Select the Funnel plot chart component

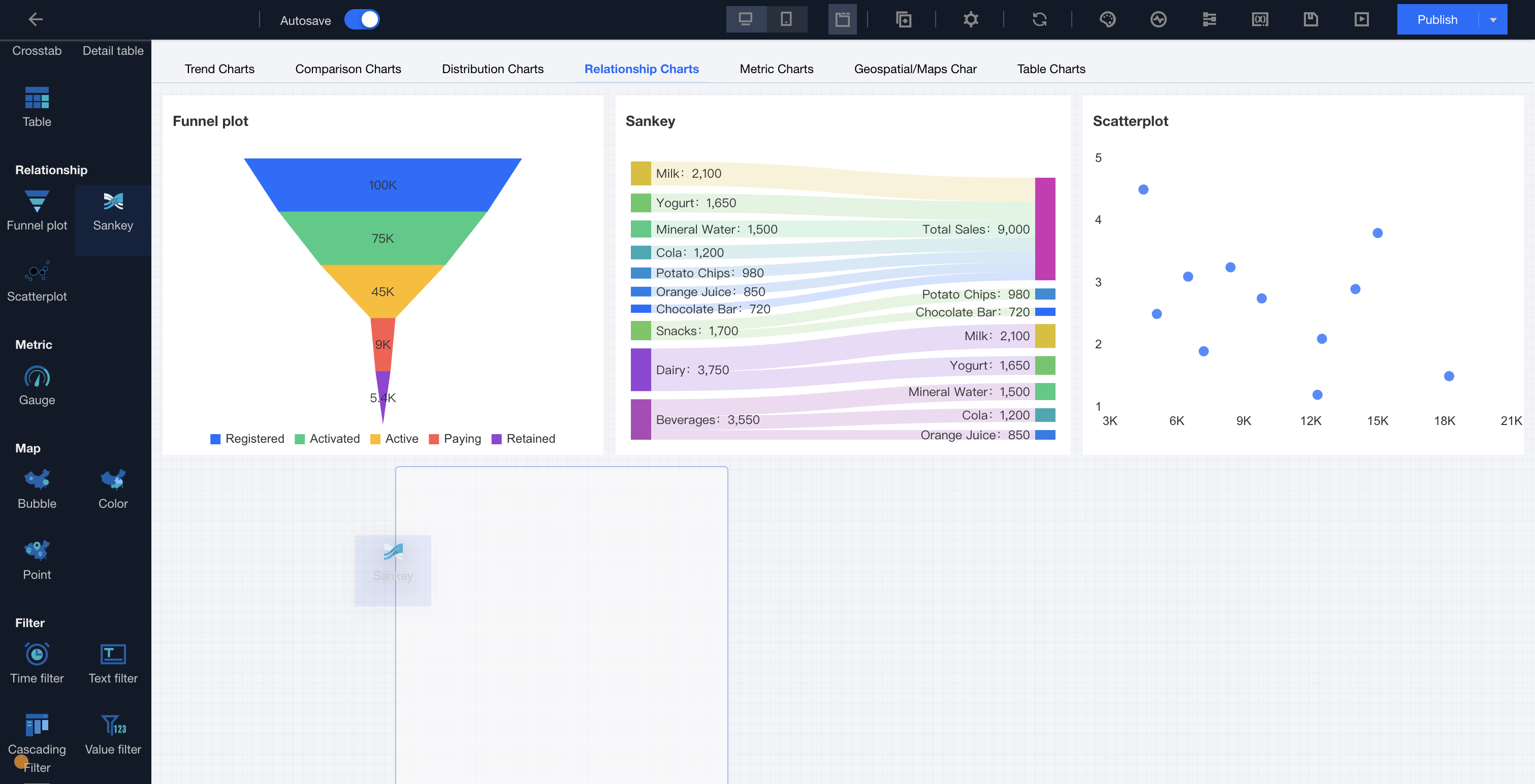[x=37, y=211]
